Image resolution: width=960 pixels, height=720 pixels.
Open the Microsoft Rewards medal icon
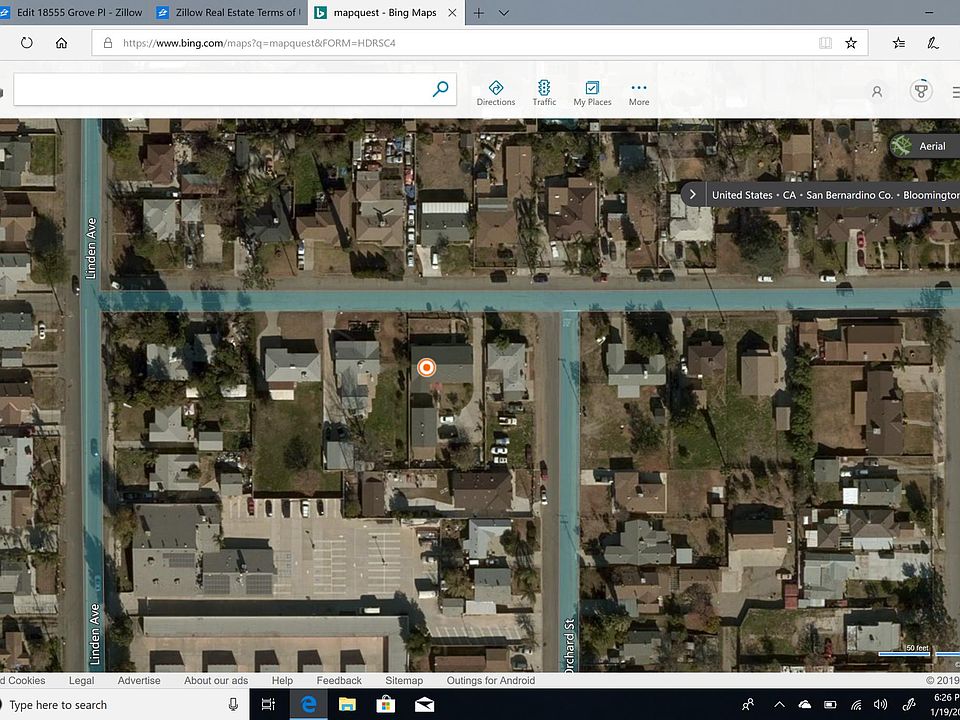coord(921,91)
